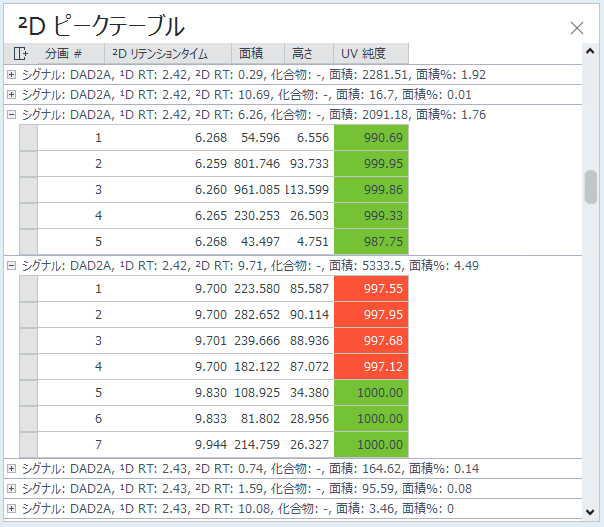Select the height cell 93.733
604x527 pixels.
pos(309,164)
